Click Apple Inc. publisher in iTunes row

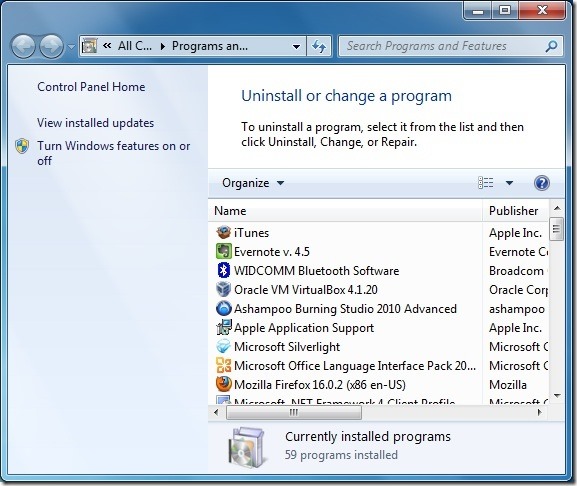[x=515, y=233]
